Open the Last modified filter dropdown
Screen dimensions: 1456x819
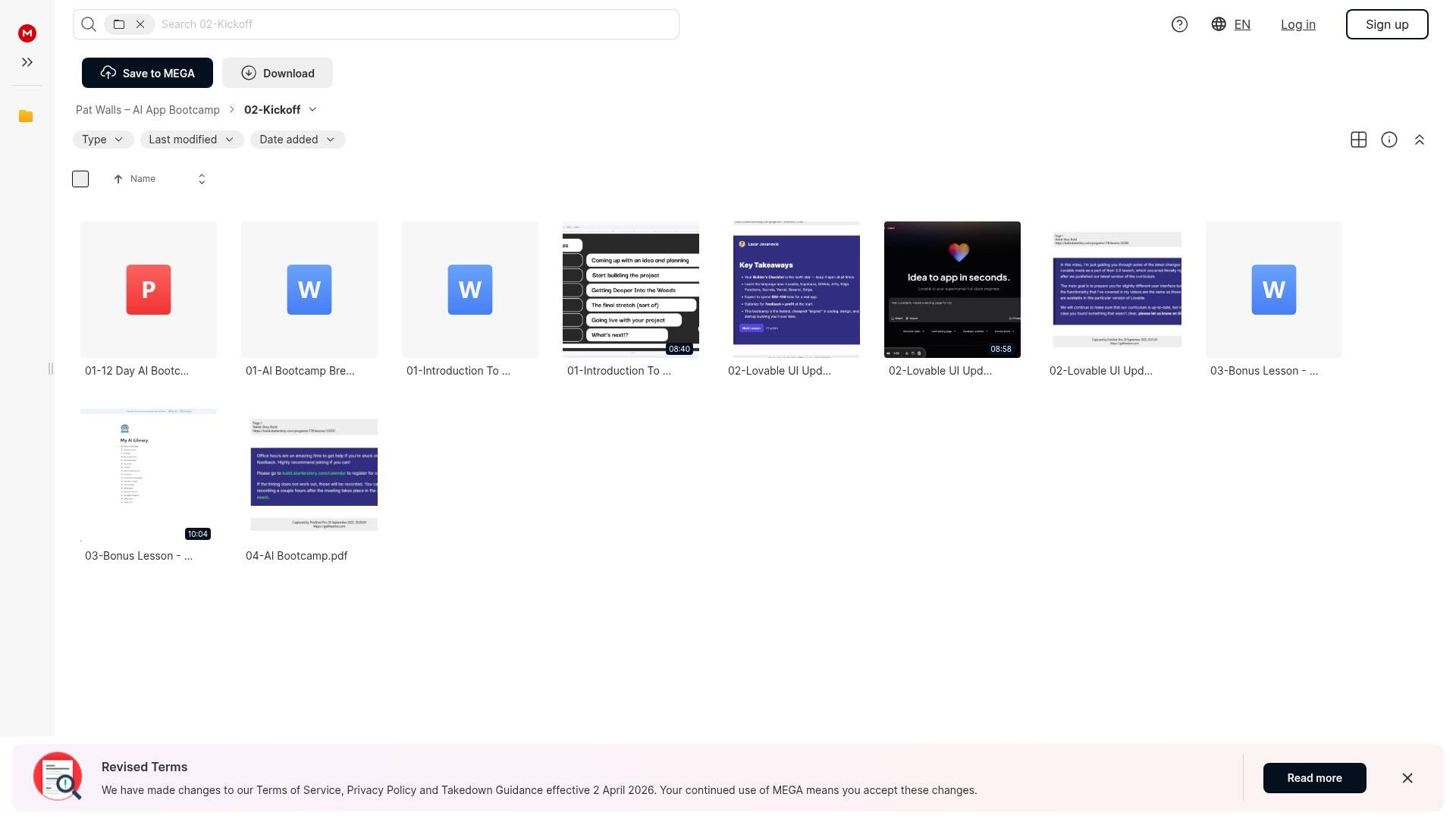click(191, 140)
